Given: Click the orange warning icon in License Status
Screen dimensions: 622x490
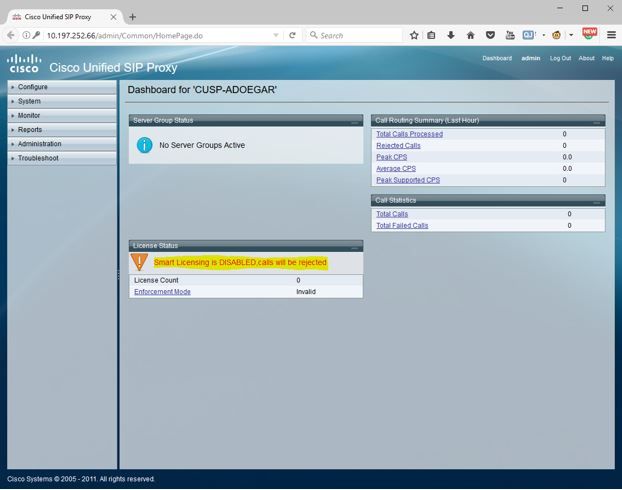Looking at the screenshot, I should click(139, 262).
